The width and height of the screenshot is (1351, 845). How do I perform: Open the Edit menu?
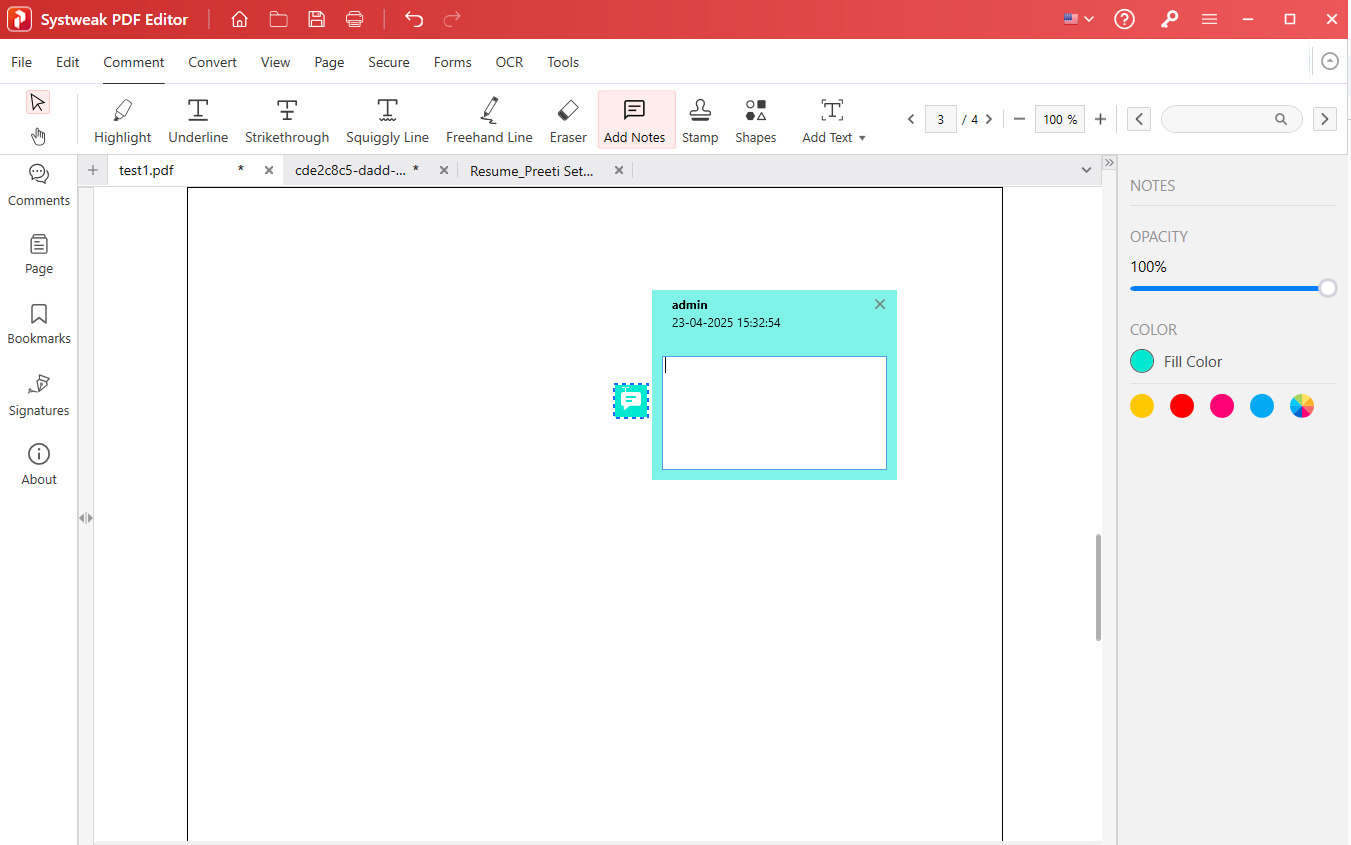68,62
